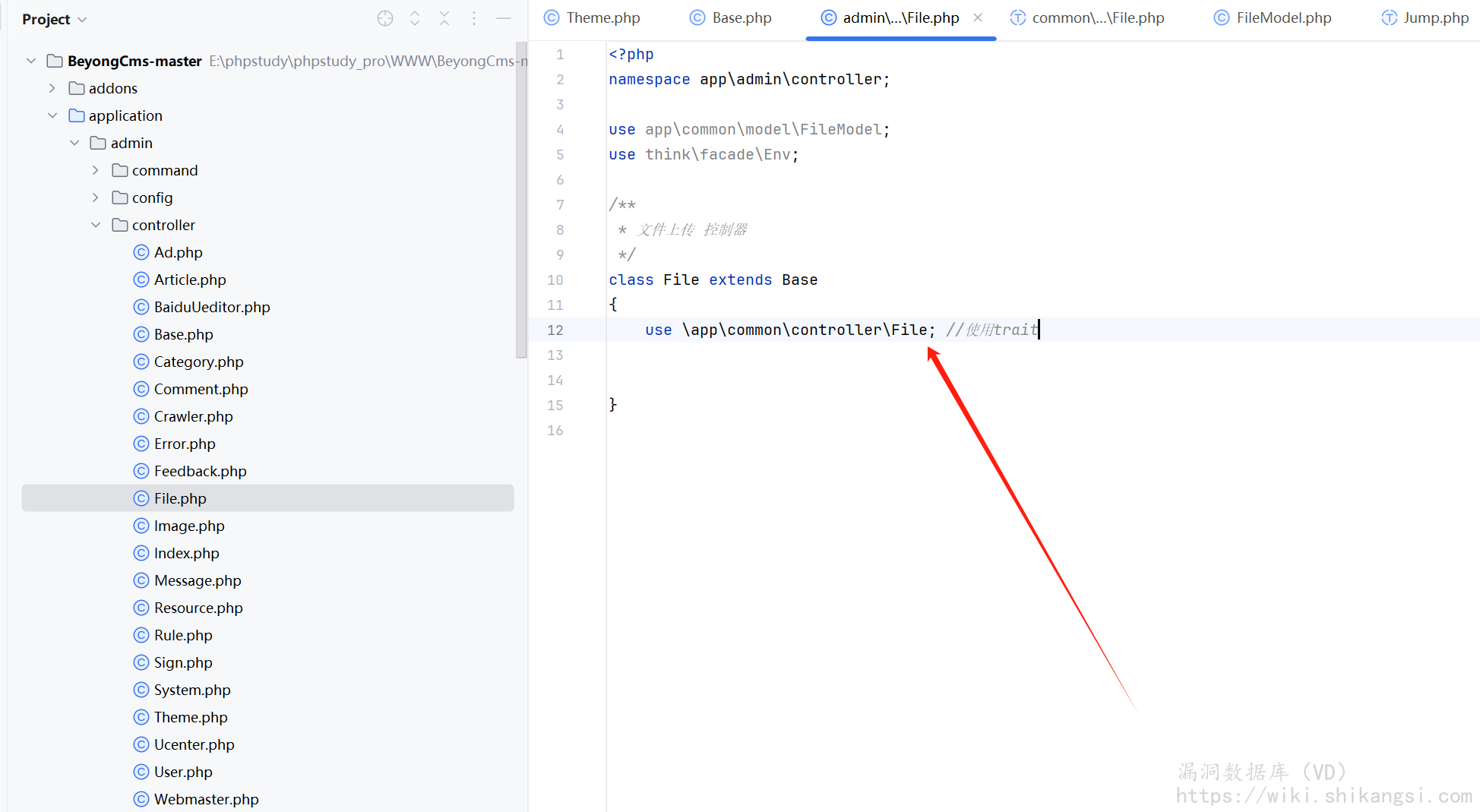
Task: Select the application folder icon
Action: point(77,115)
